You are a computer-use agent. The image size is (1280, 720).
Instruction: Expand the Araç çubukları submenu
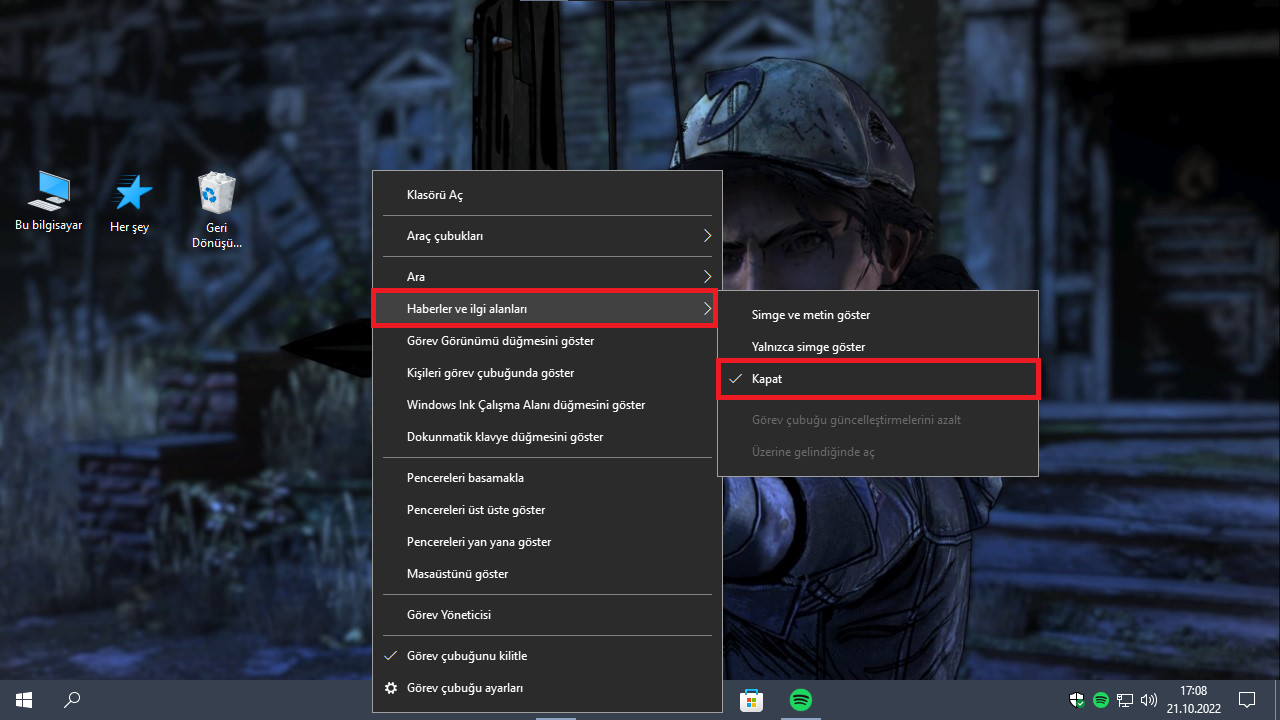point(547,236)
